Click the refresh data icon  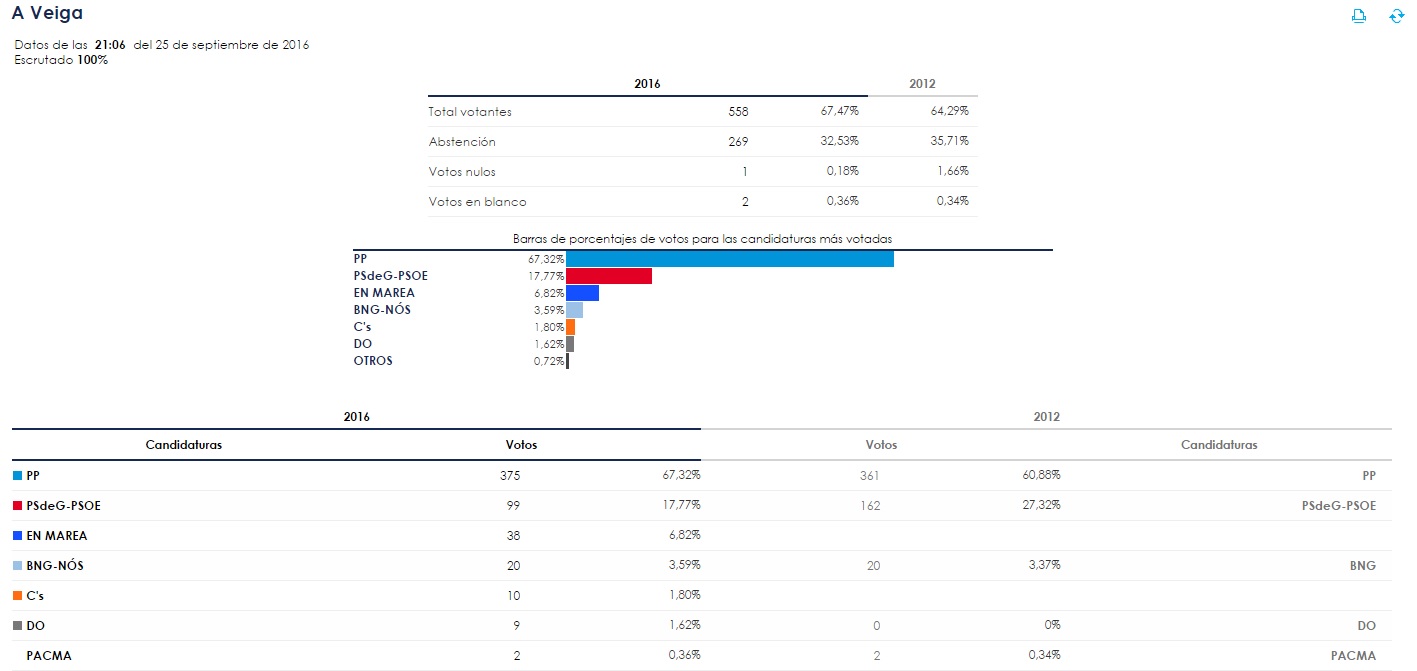pos(1397,16)
